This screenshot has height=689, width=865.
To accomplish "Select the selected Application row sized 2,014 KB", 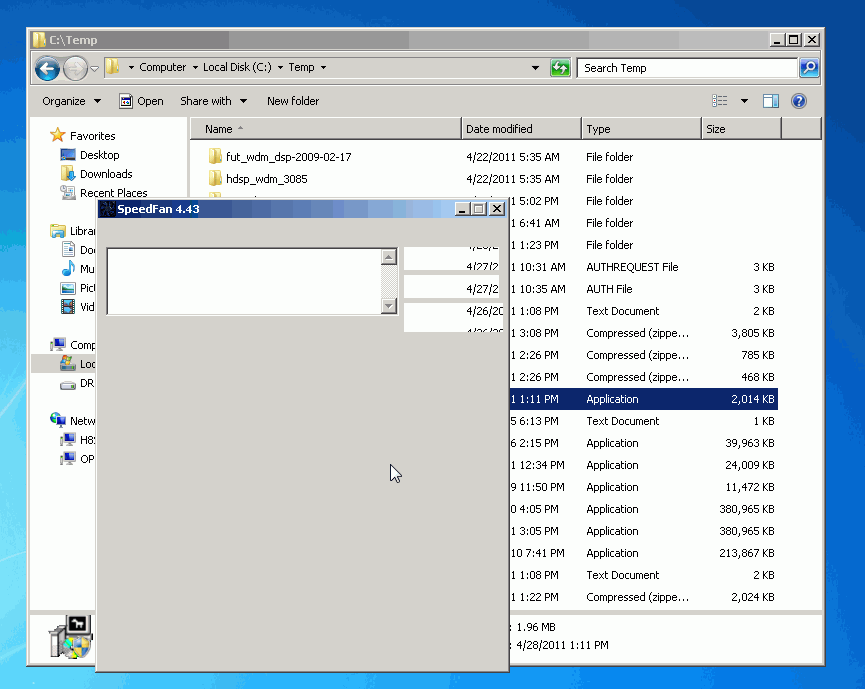I will click(644, 399).
